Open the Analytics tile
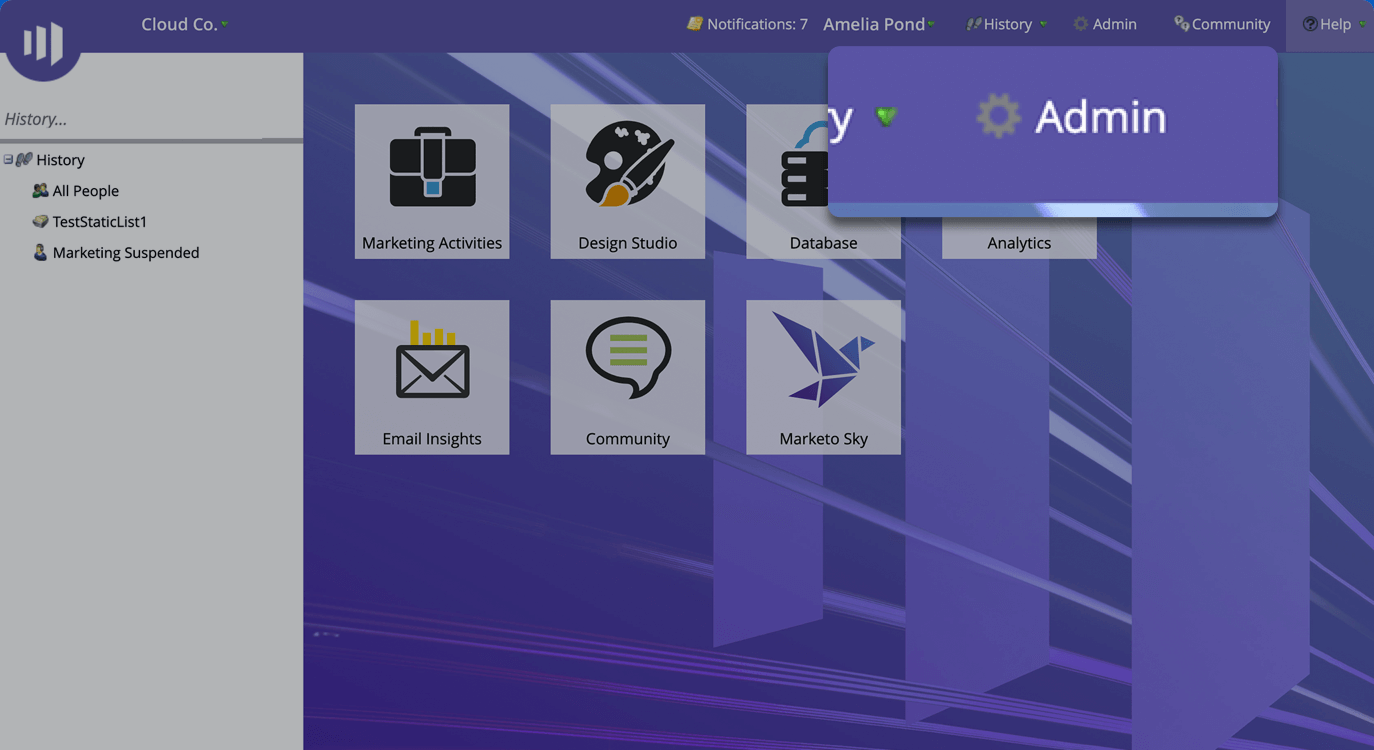1374x750 pixels. pos(1019,238)
